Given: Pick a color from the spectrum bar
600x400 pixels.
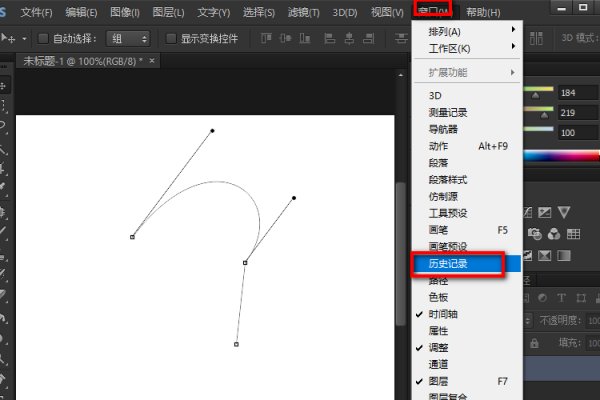Looking at the screenshot, I should (562, 156).
